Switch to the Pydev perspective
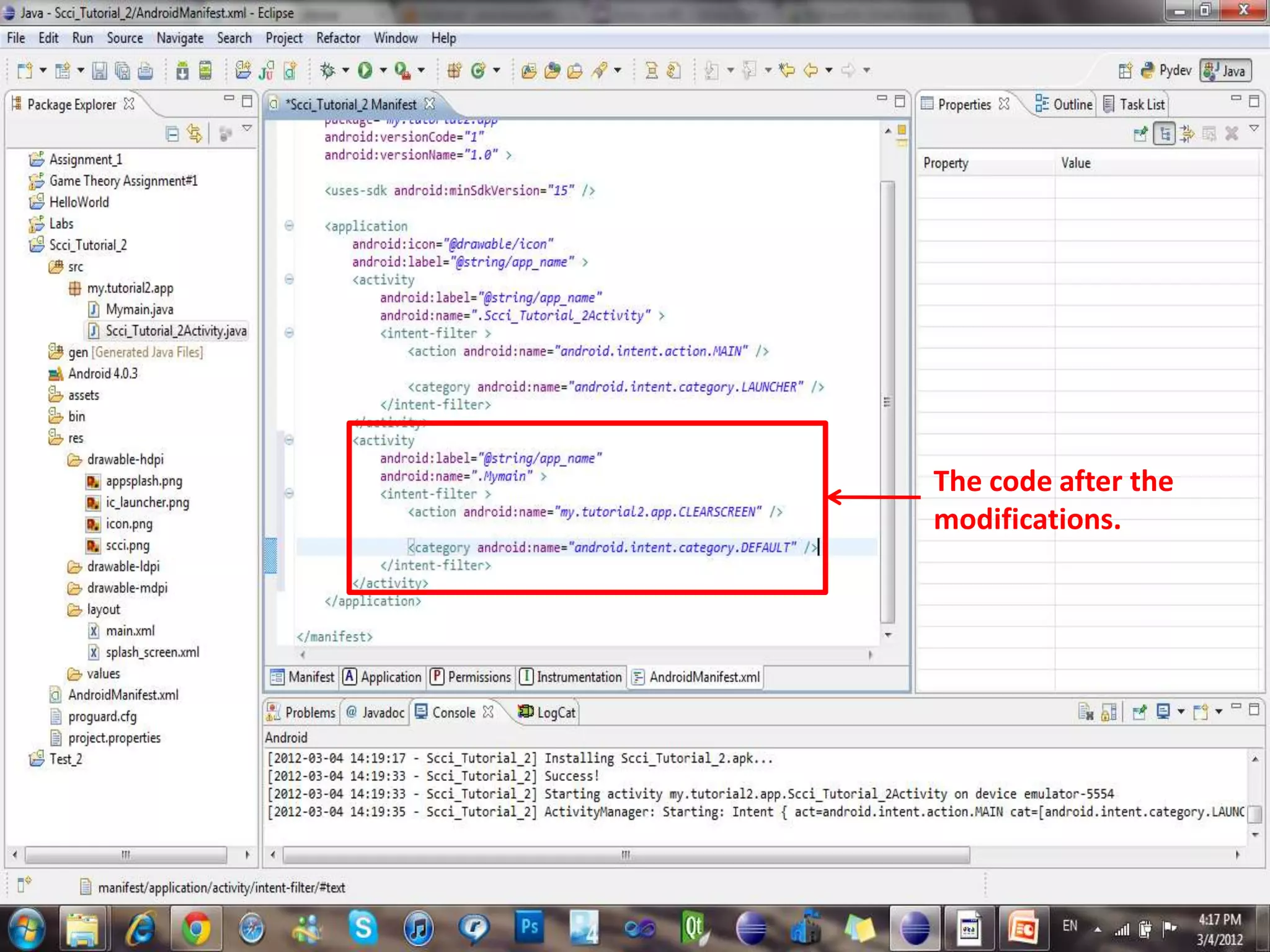Image resolution: width=1270 pixels, height=952 pixels. coord(1166,71)
